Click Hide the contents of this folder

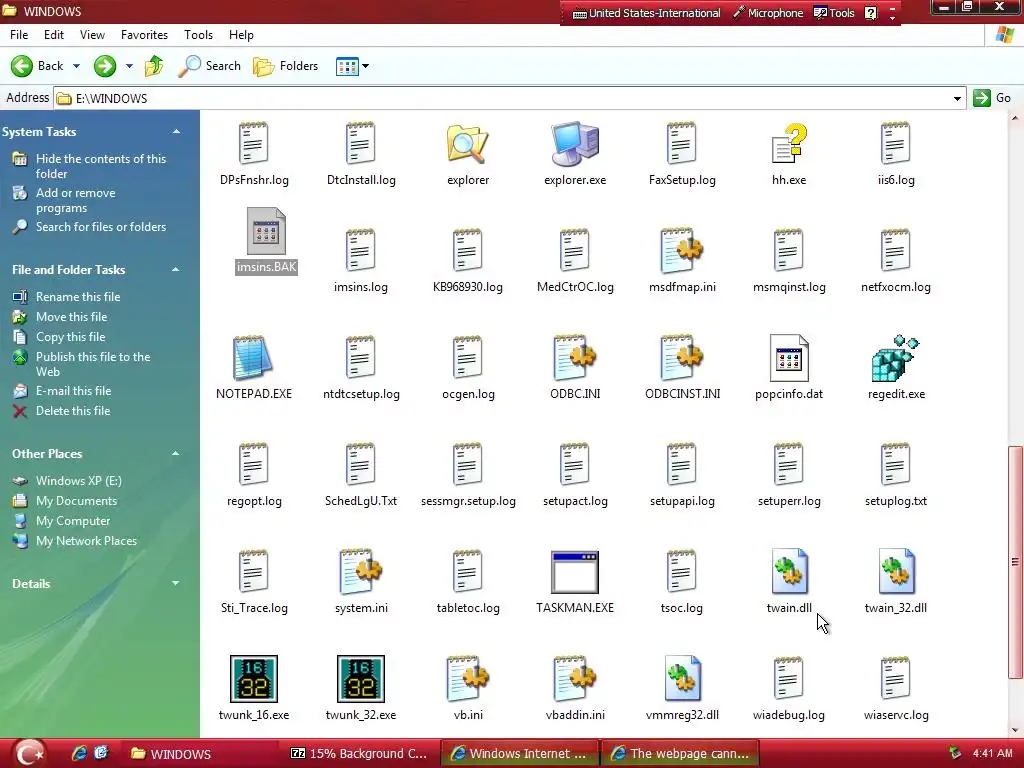click(101, 166)
